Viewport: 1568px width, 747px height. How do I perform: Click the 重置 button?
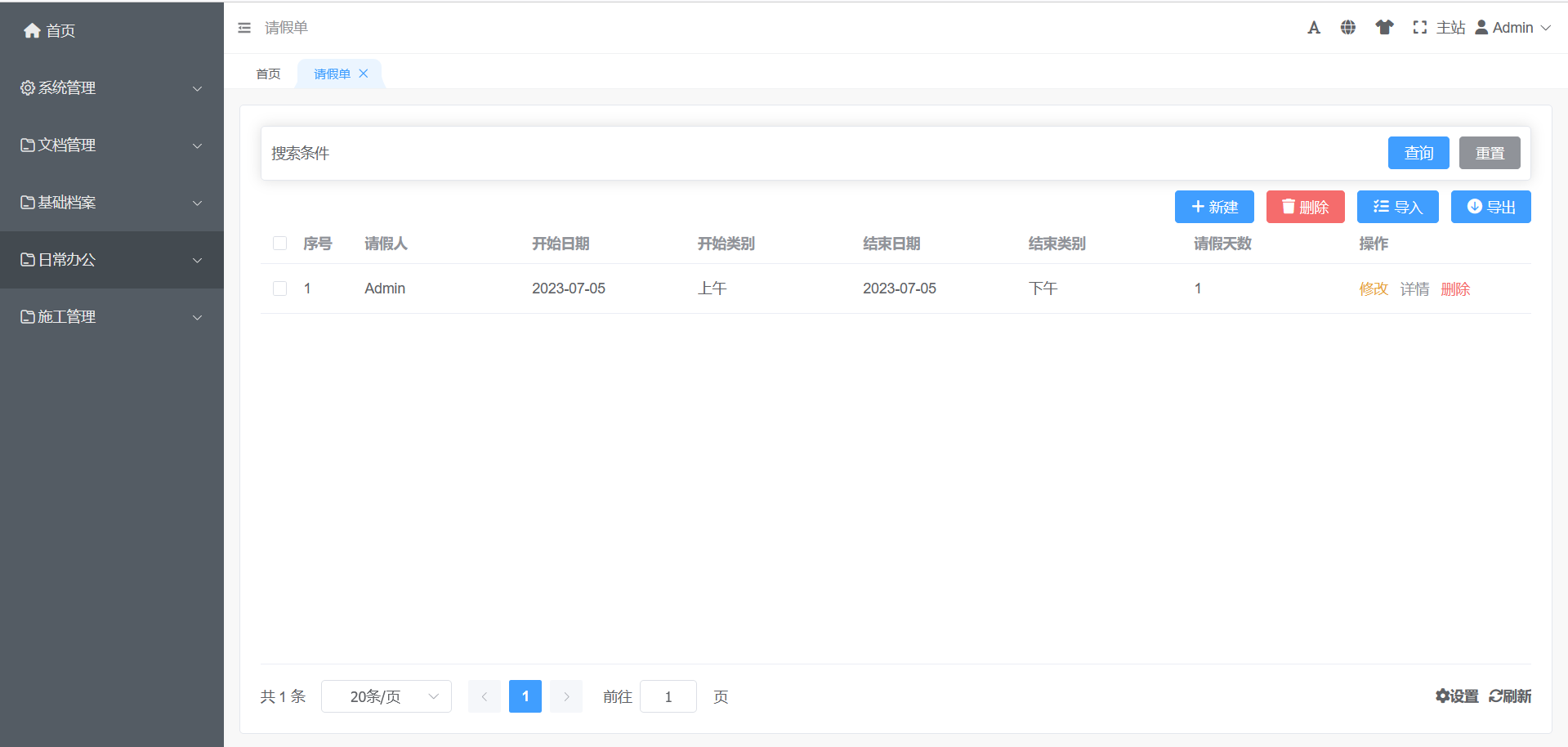coord(1490,153)
